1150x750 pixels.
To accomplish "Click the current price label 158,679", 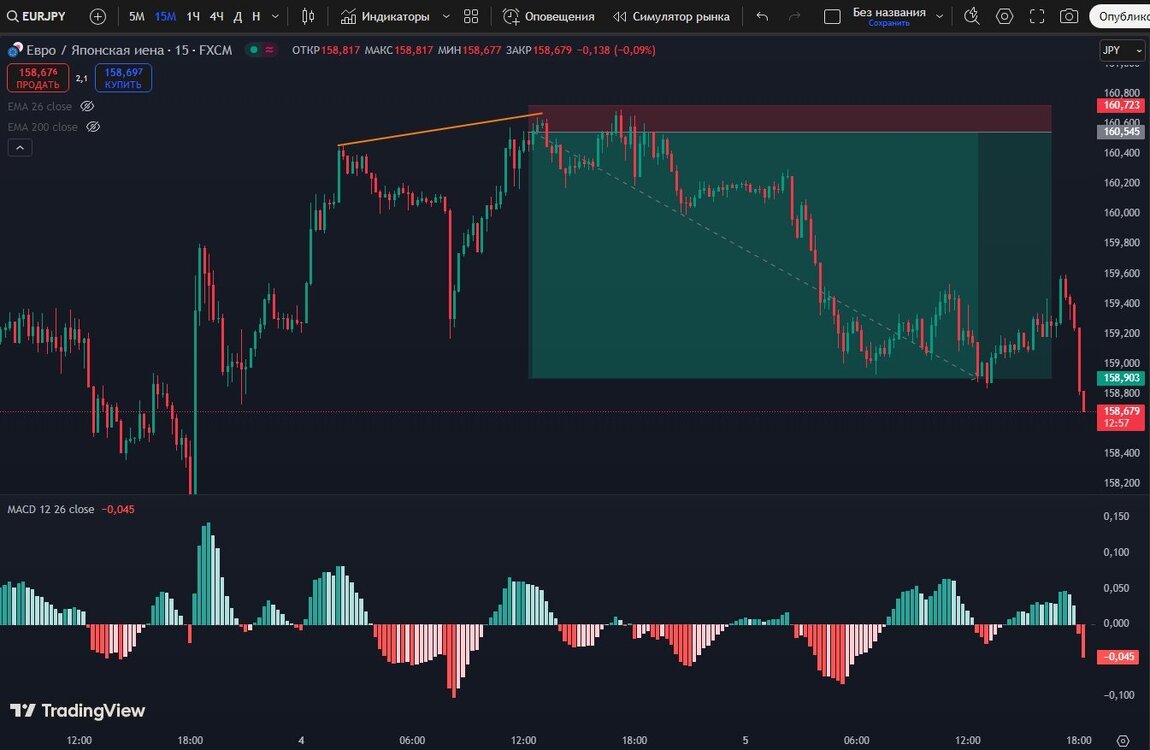I will pos(1121,416).
